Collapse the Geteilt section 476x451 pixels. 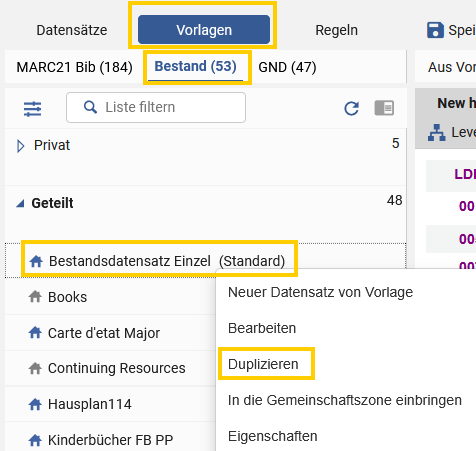coord(21,203)
